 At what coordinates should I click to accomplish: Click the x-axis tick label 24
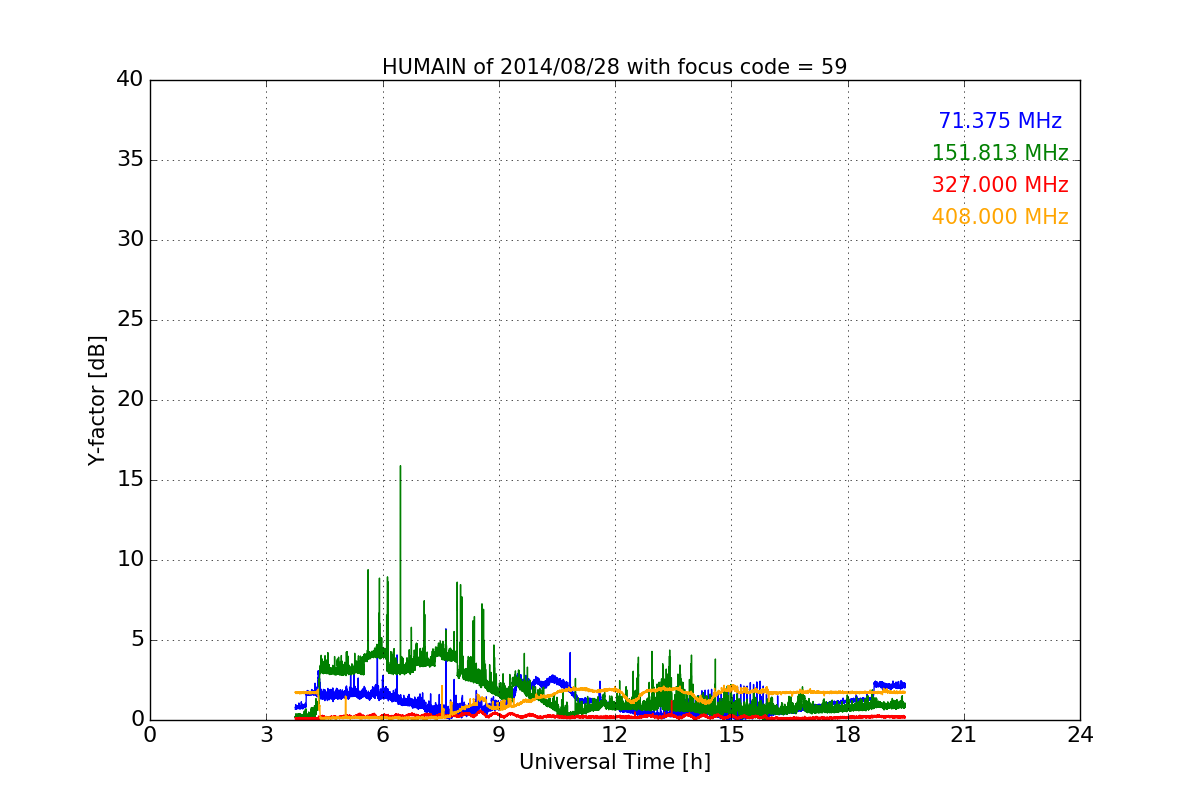tap(1080, 734)
